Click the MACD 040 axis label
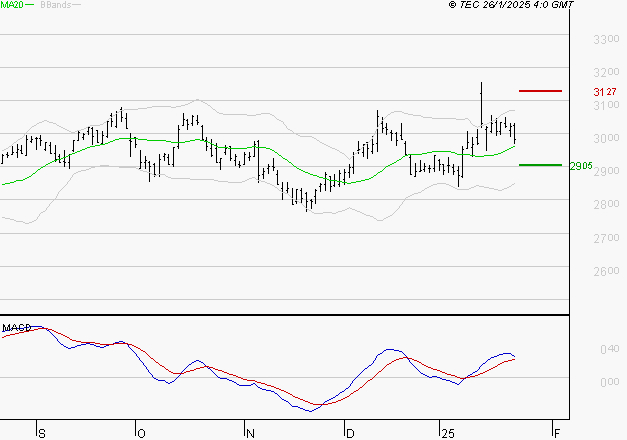The width and height of the screenshot is (627, 440). click(x=609, y=350)
